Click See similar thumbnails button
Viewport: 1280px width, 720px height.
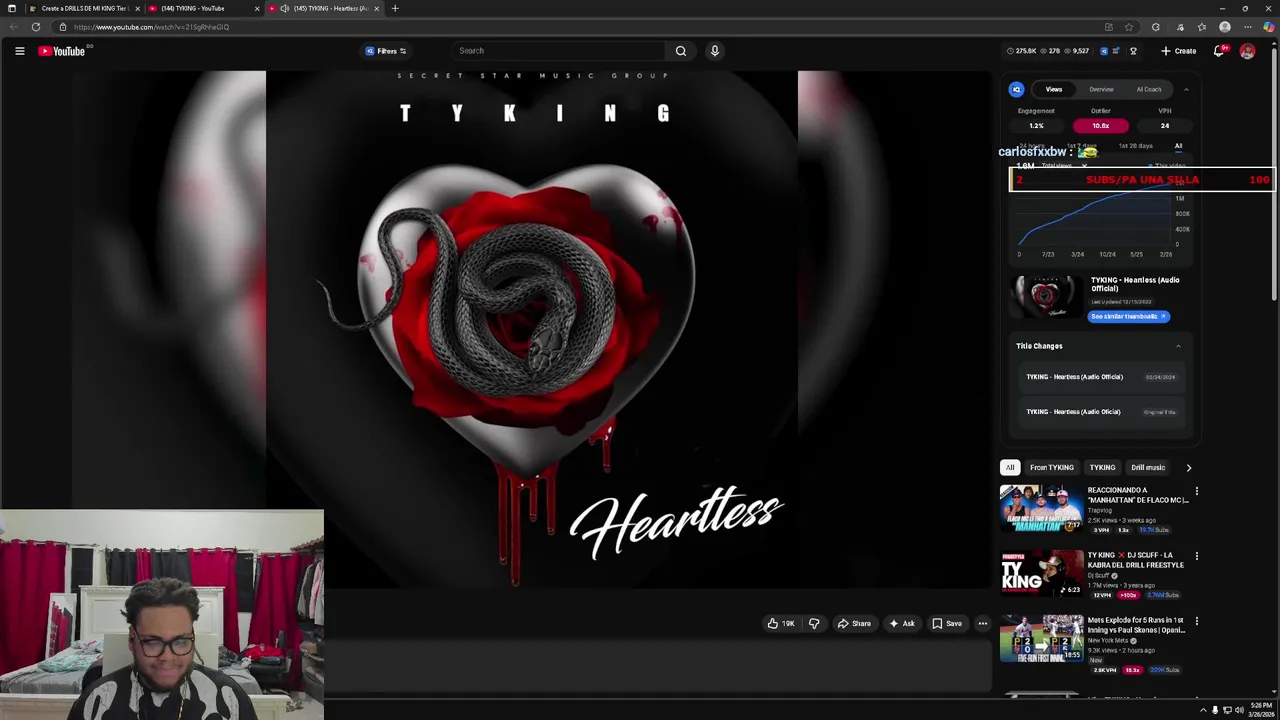[x=1128, y=317]
